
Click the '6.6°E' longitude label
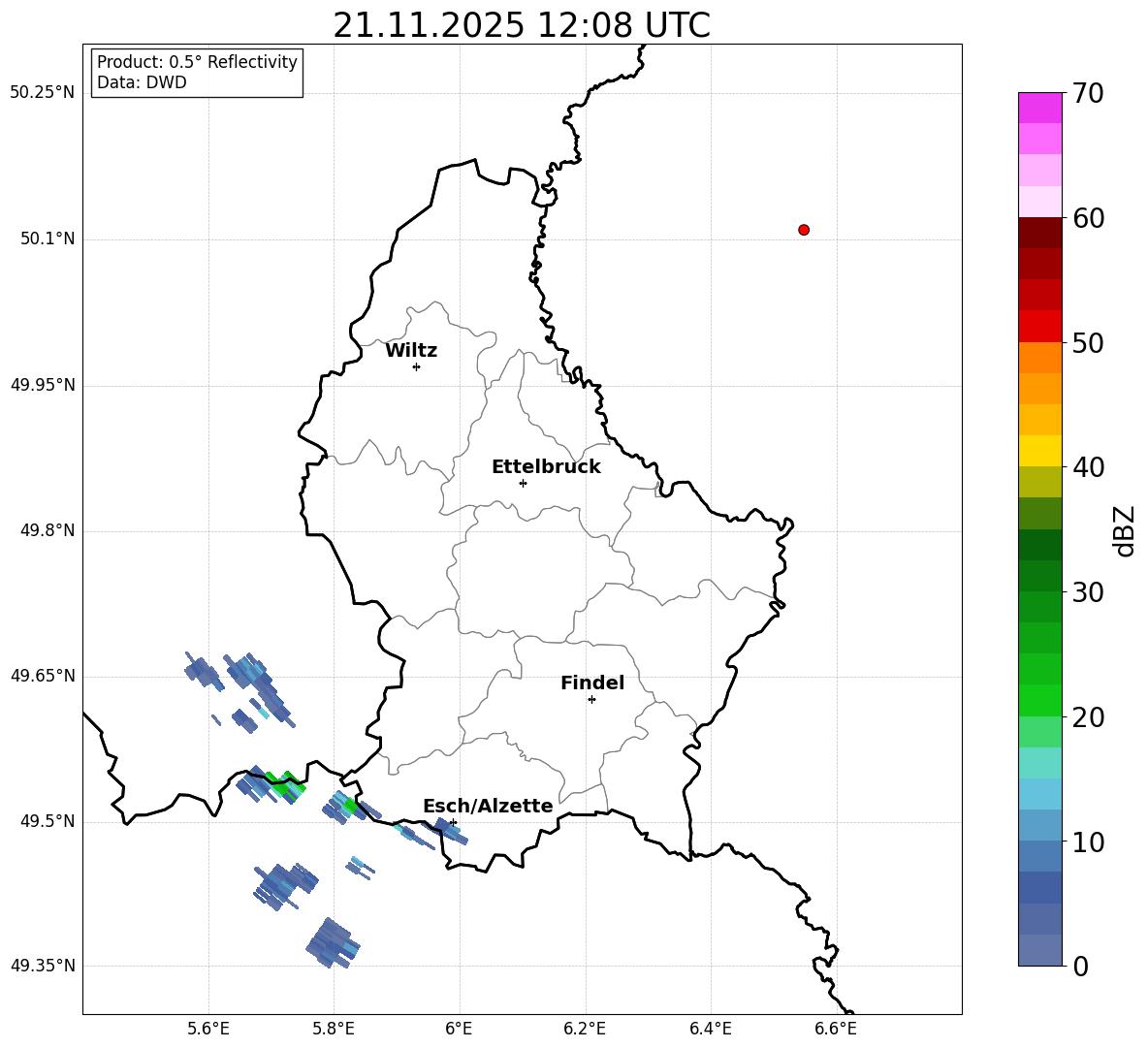836,1029
